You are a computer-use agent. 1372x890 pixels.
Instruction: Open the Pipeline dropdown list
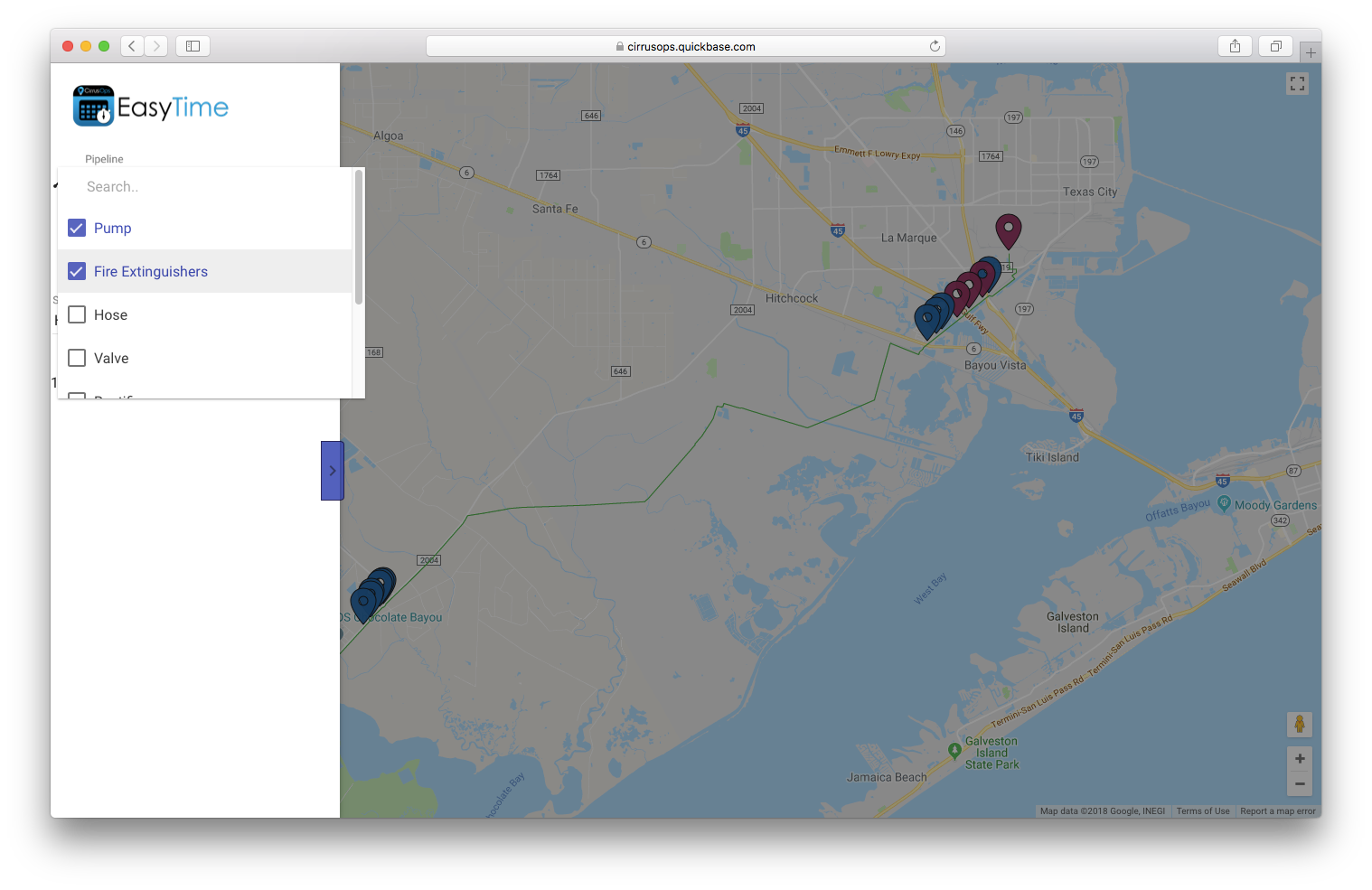click(104, 158)
